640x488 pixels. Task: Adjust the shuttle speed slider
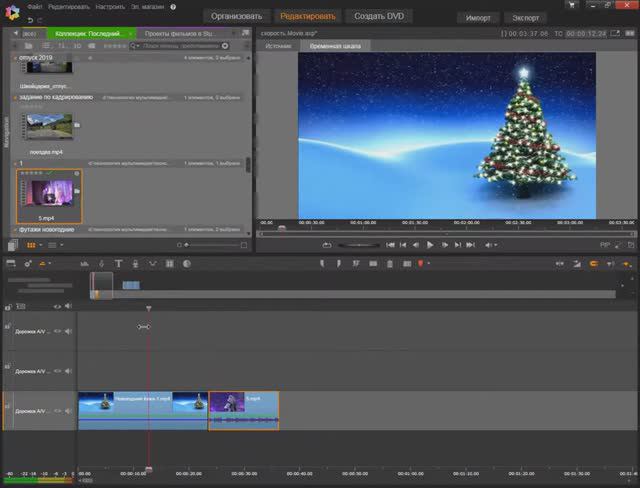point(359,245)
